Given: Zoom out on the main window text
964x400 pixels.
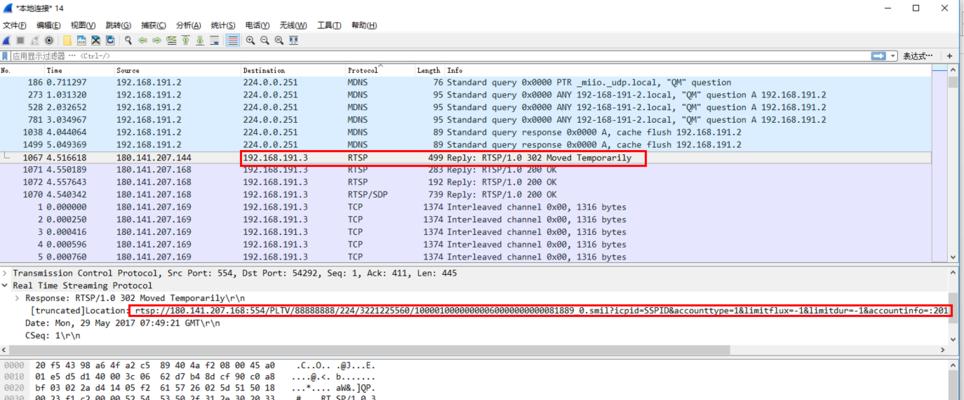Looking at the screenshot, I should [x=265, y=41].
